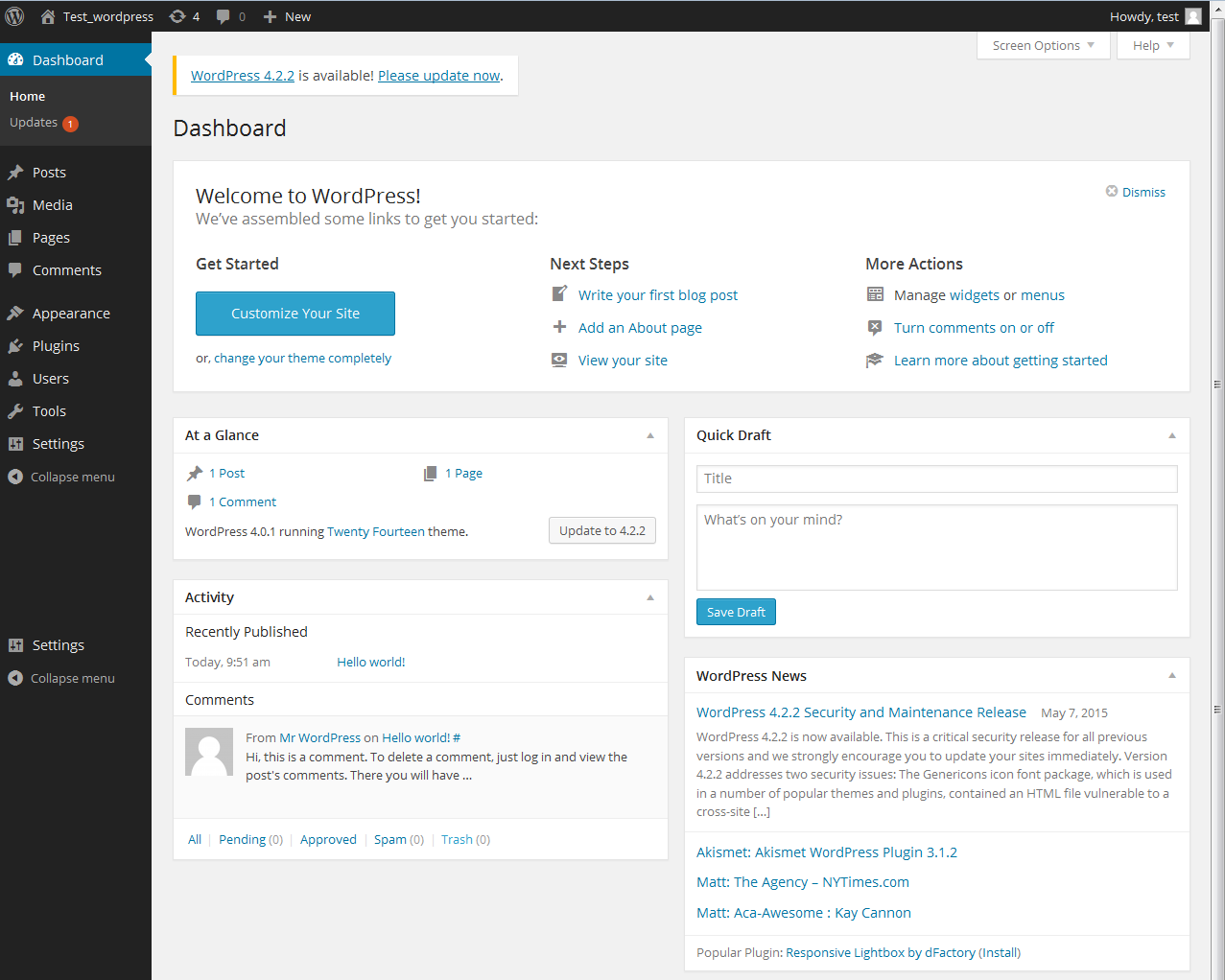
Task: Click the screen icon beside View your site
Action: [x=559, y=360]
